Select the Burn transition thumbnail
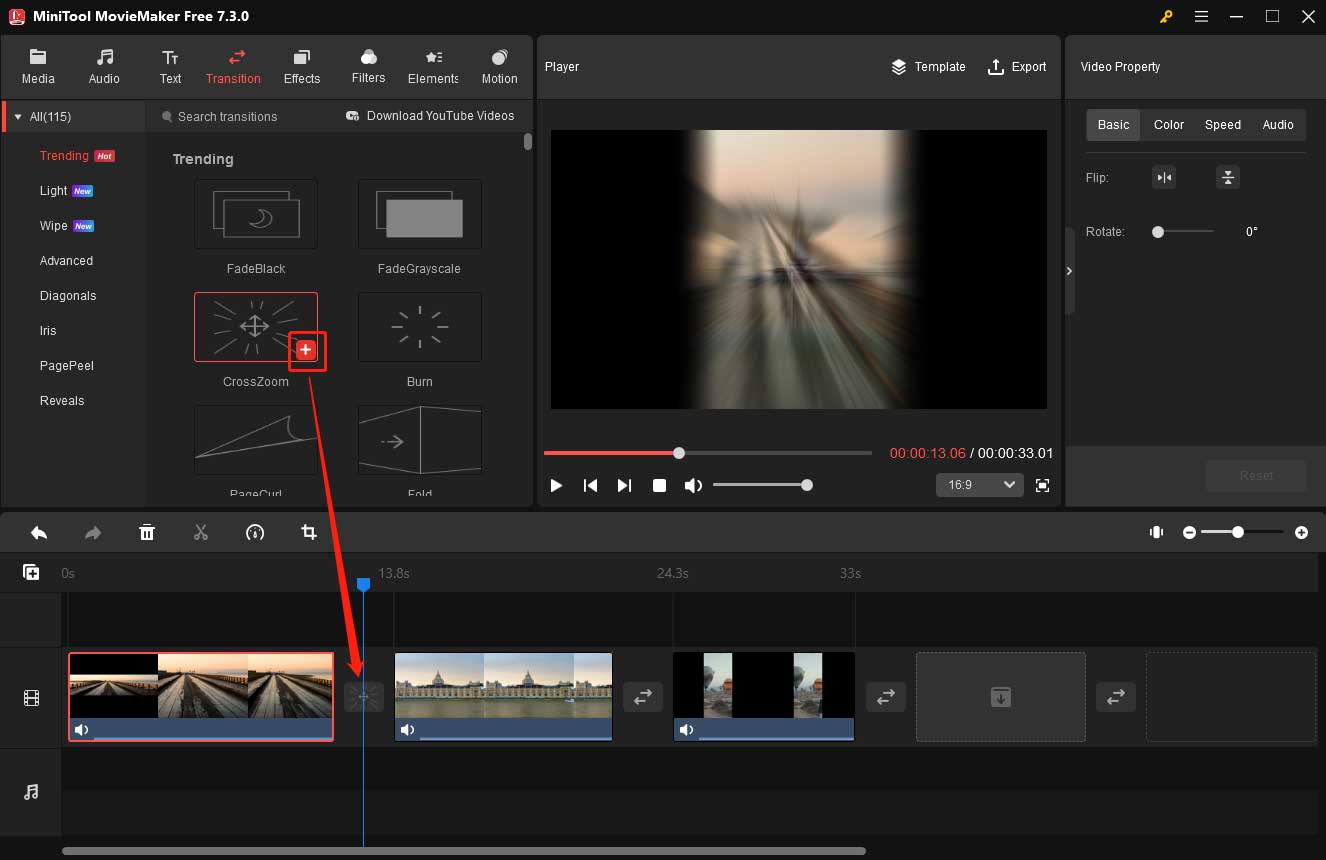The image size is (1326, 860). [x=420, y=327]
